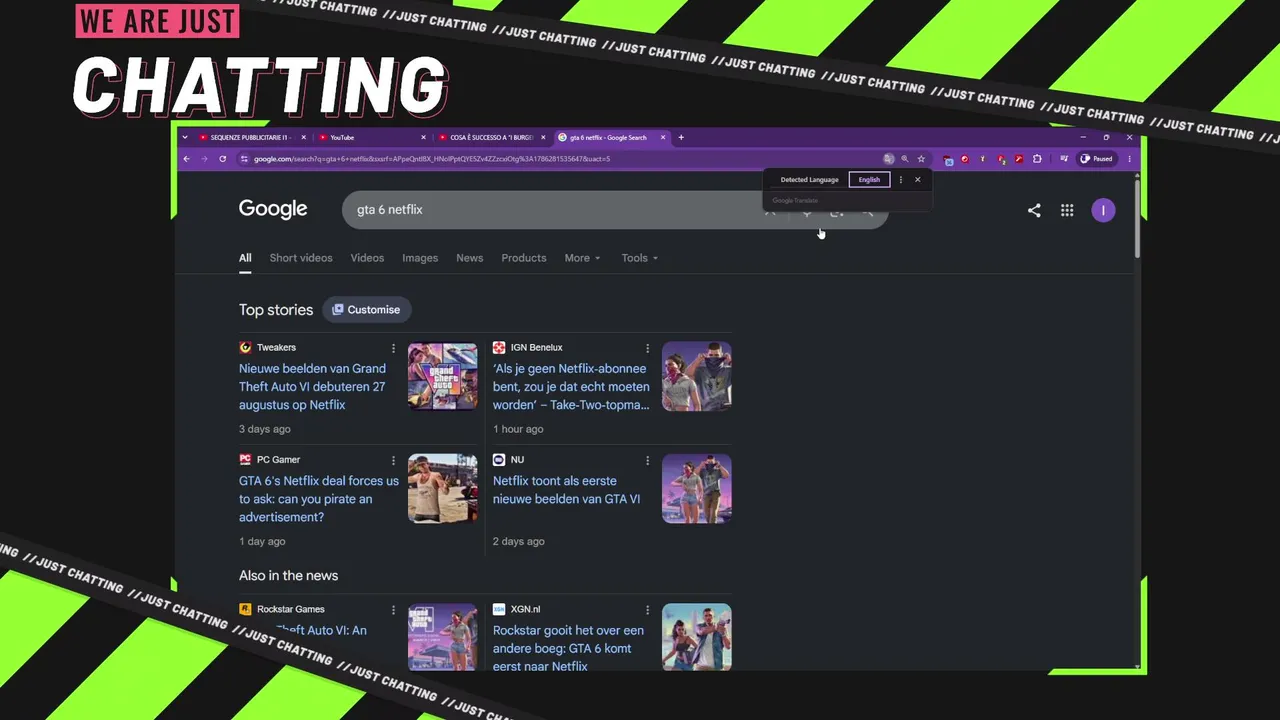Open IGN Benelux Netflix-abonnee article

pyautogui.click(x=571, y=387)
